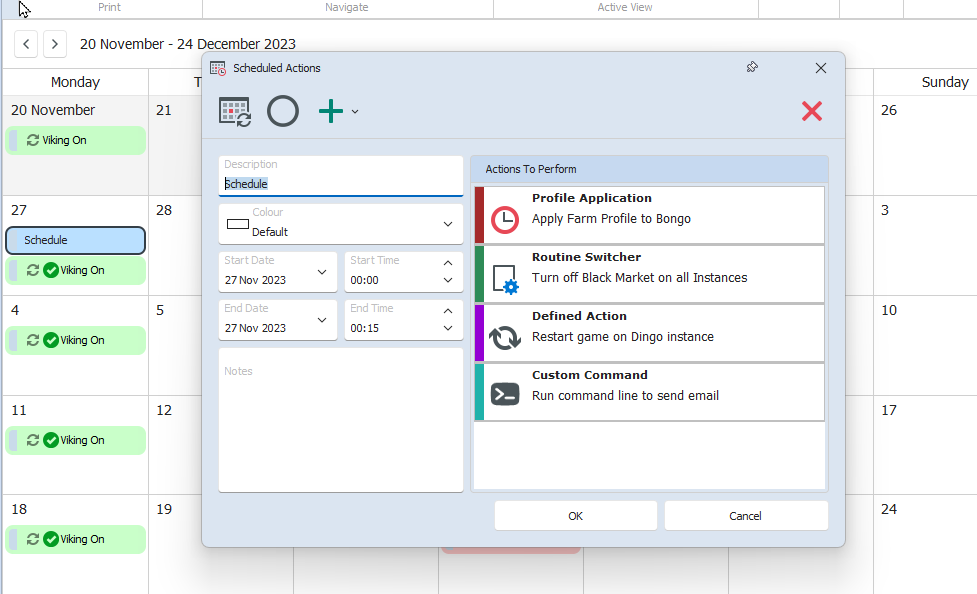Click the green plus add action icon
This screenshot has height=594, width=977.
pyautogui.click(x=331, y=112)
